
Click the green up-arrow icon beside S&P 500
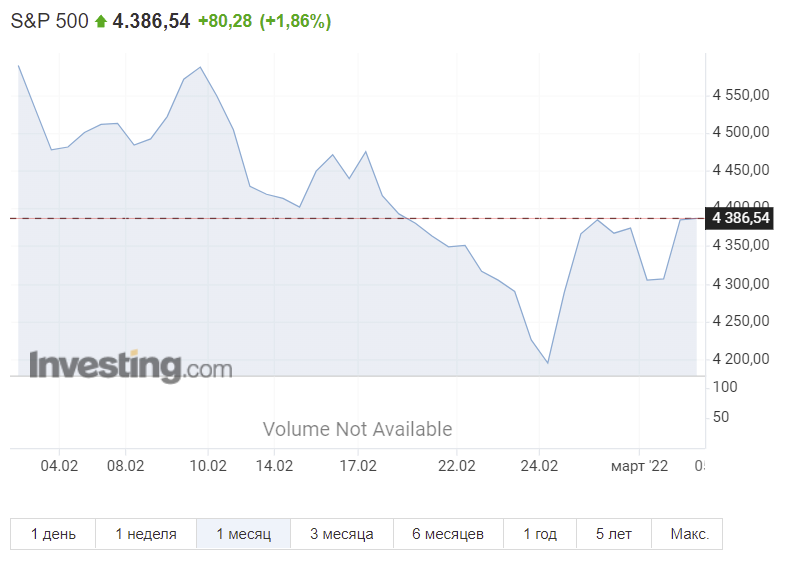101,22
